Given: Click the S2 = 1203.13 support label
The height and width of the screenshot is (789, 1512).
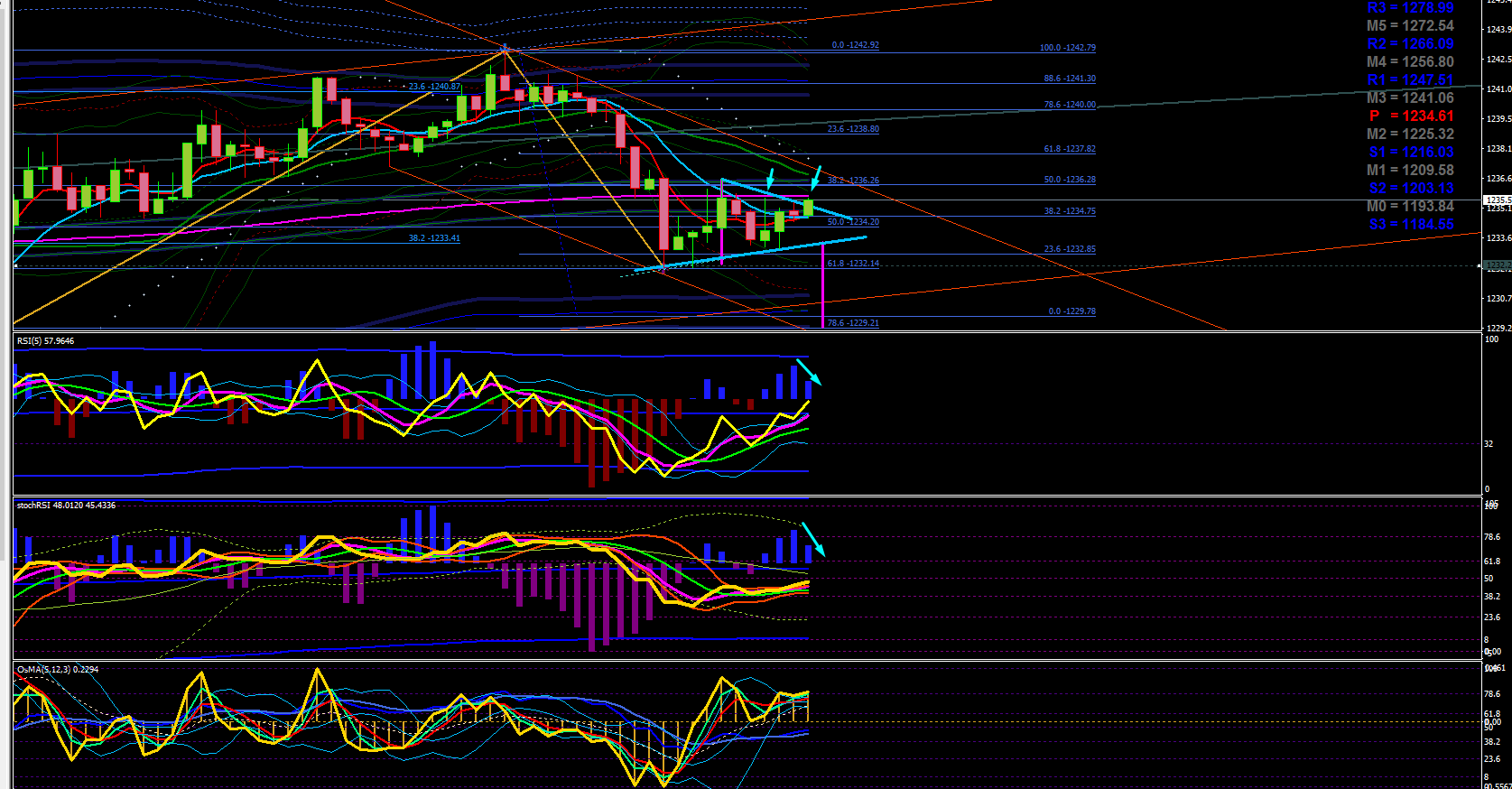Looking at the screenshot, I should point(1411,188).
